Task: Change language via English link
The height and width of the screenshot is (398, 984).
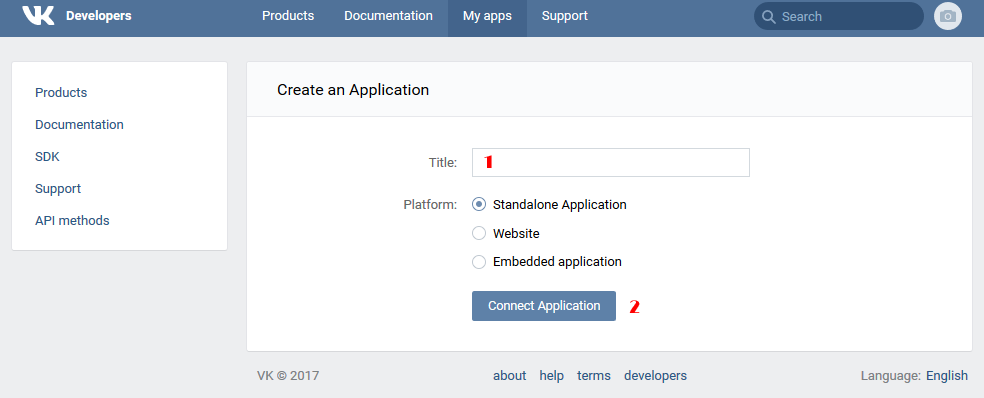Action: pos(947,376)
